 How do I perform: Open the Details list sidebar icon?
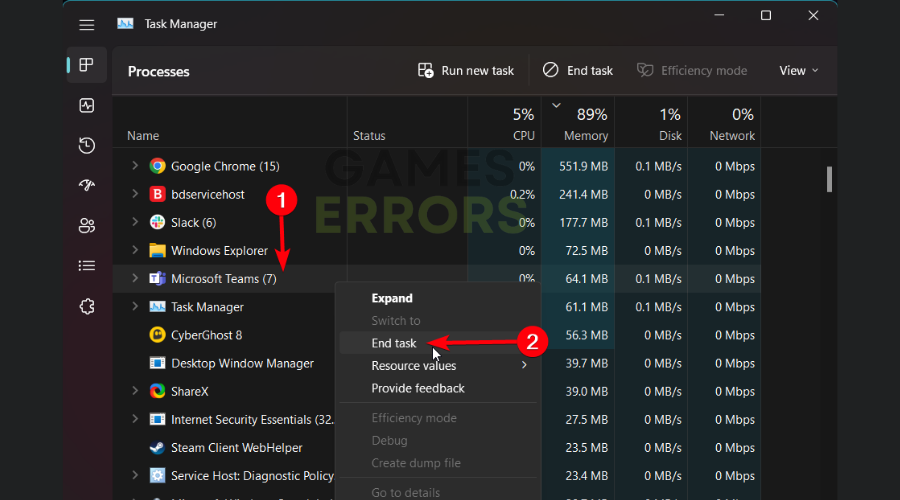click(x=87, y=266)
